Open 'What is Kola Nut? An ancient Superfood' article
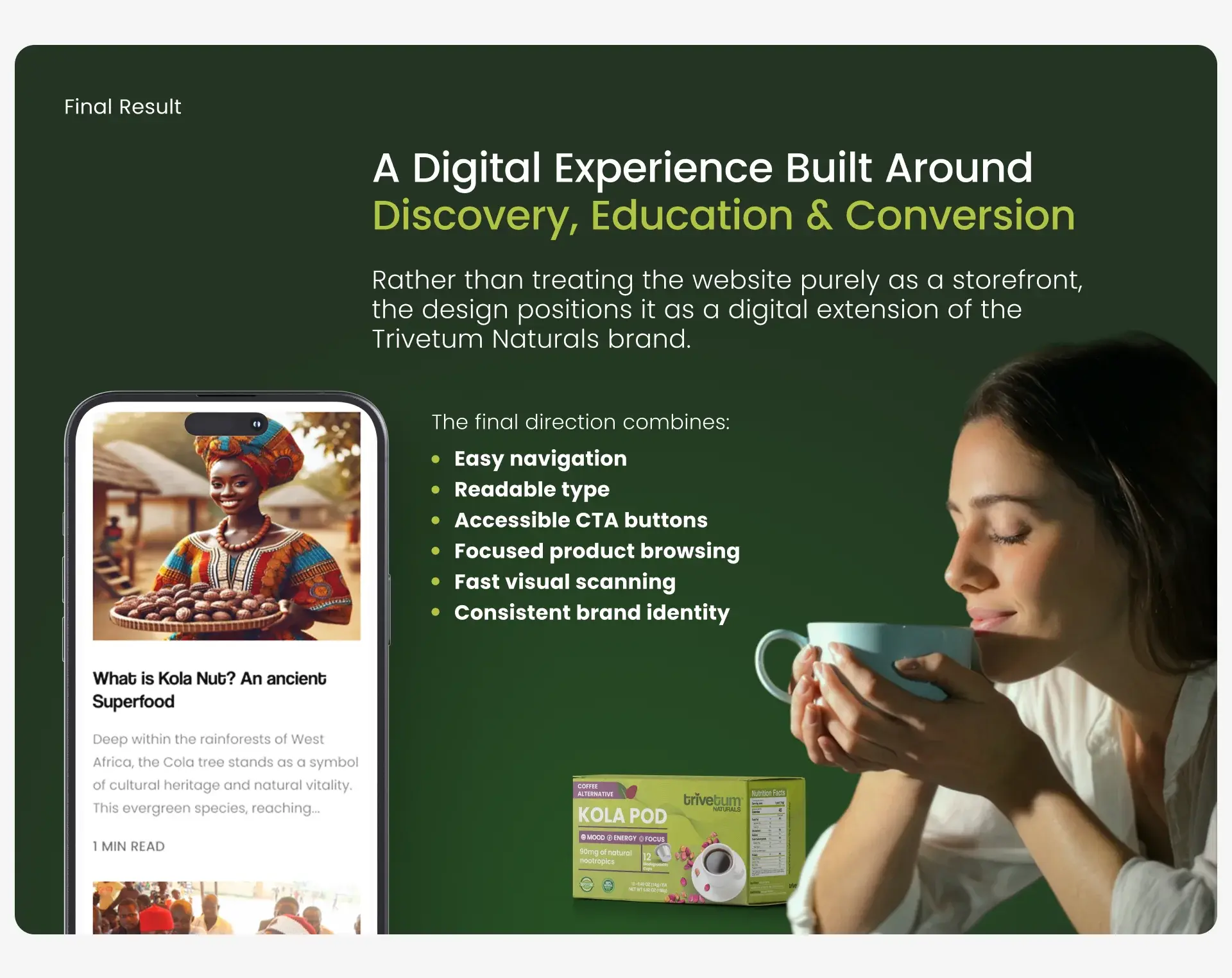Image resolution: width=1232 pixels, height=978 pixels. point(209,690)
